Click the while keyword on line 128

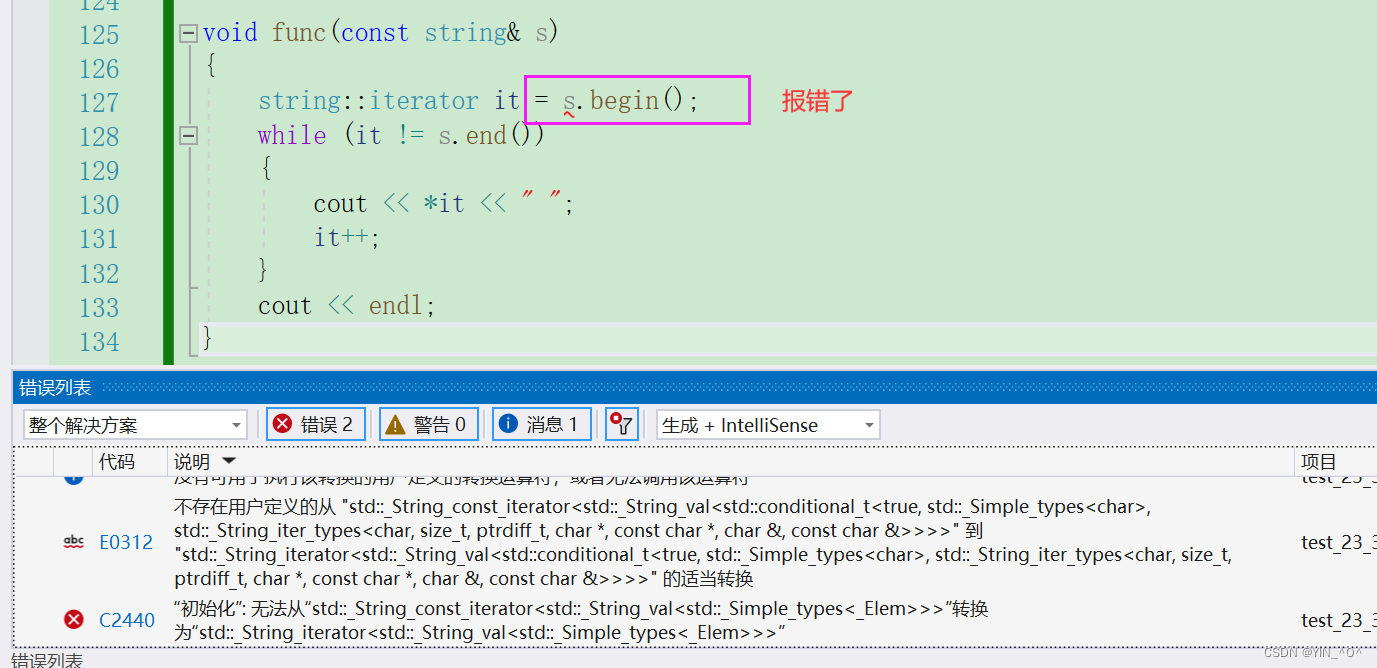[x=292, y=135]
